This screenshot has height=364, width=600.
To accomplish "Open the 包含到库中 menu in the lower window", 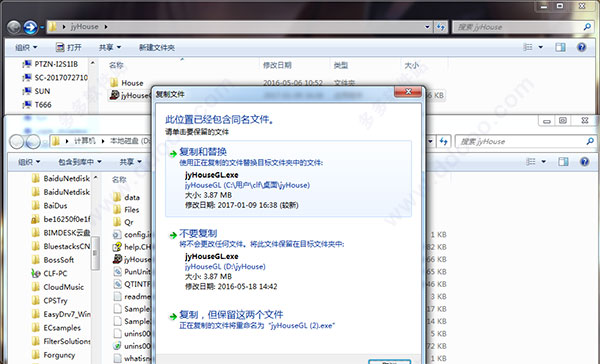I will click(x=80, y=162).
